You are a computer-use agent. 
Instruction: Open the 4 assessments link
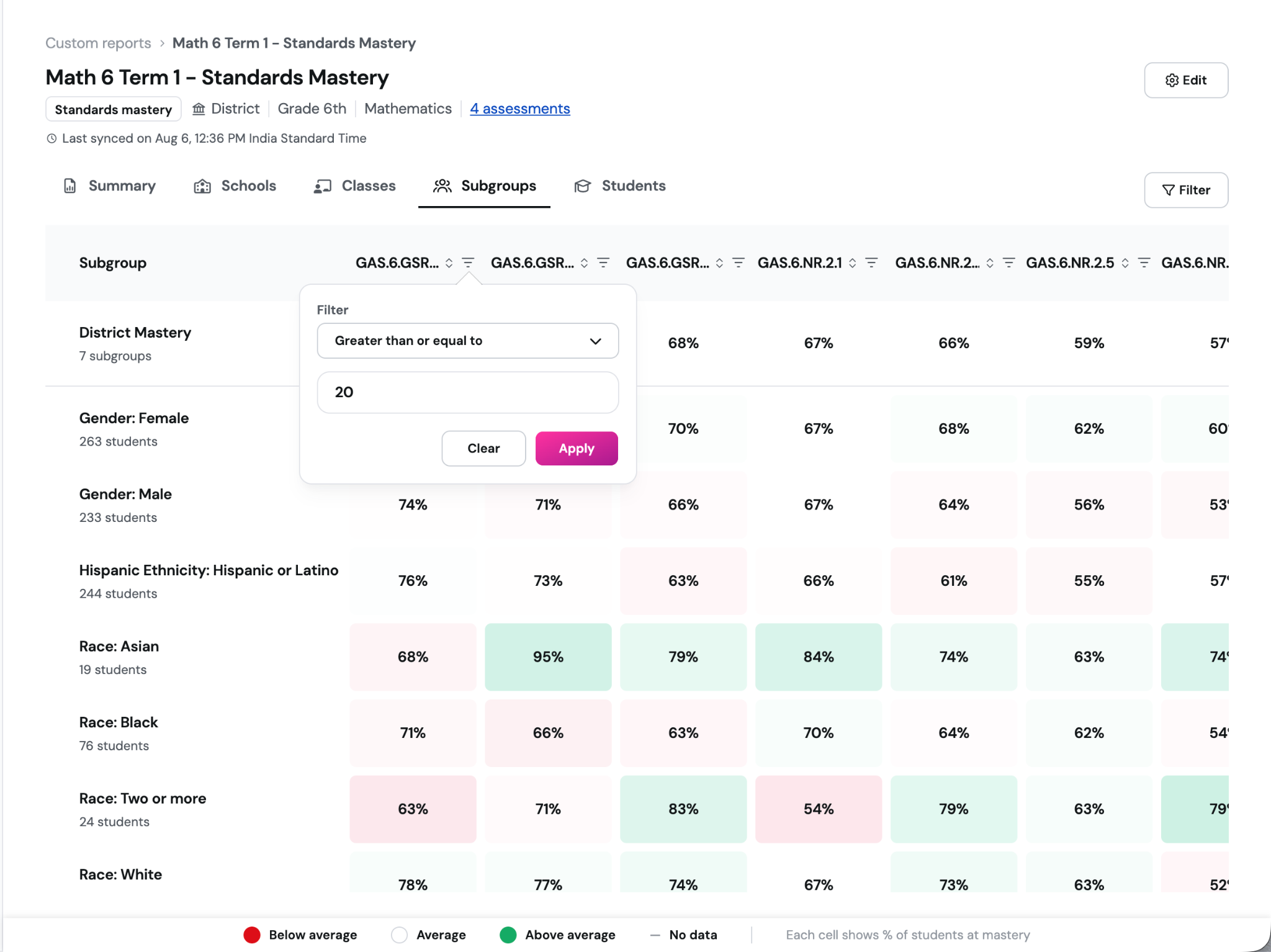520,109
